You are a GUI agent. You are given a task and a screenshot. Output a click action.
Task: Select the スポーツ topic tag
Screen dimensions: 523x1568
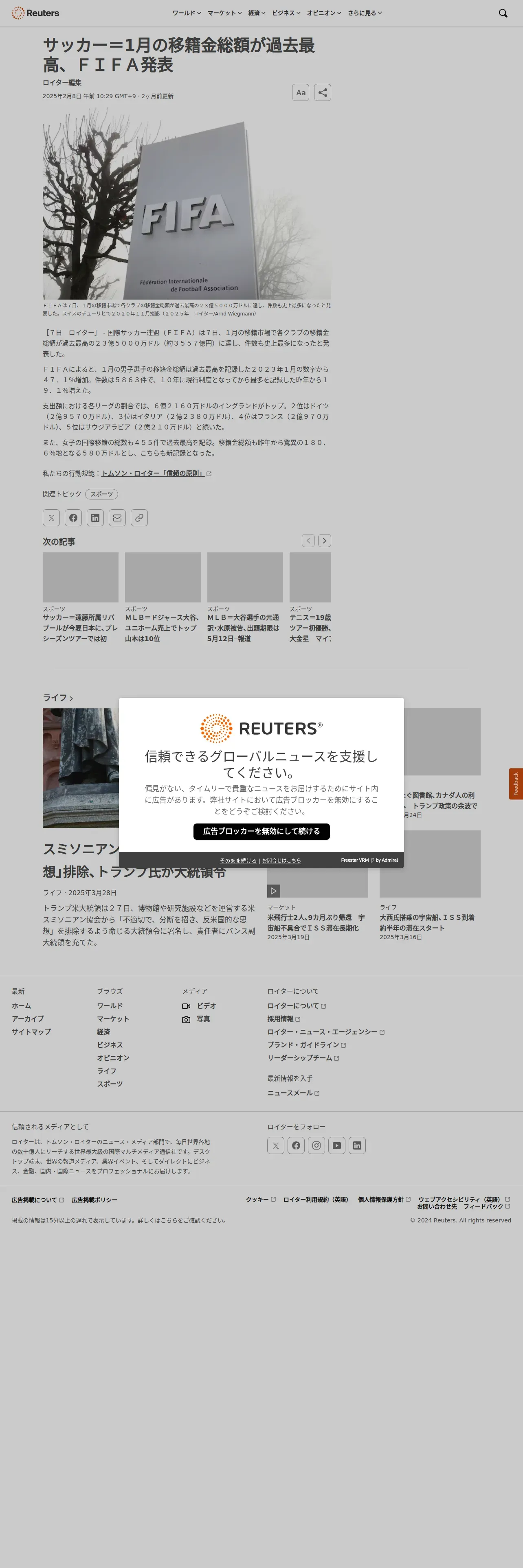coord(102,494)
